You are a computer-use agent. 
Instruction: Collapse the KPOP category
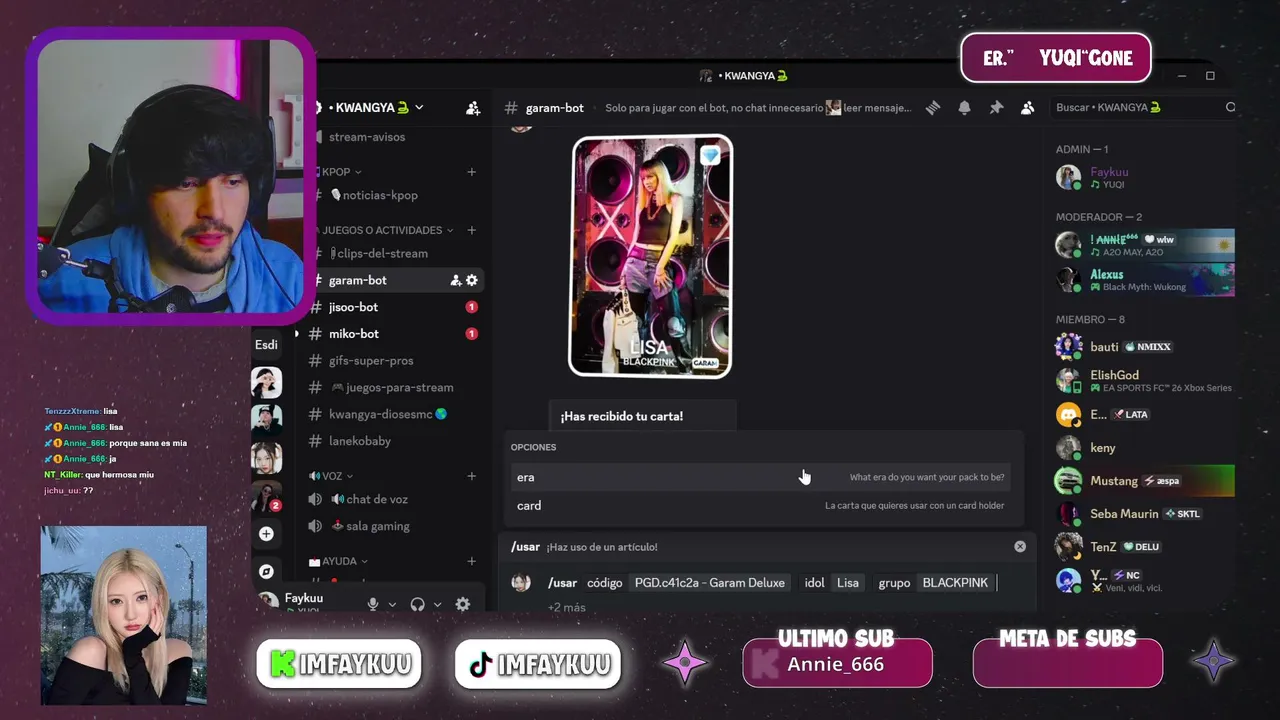coord(341,172)
